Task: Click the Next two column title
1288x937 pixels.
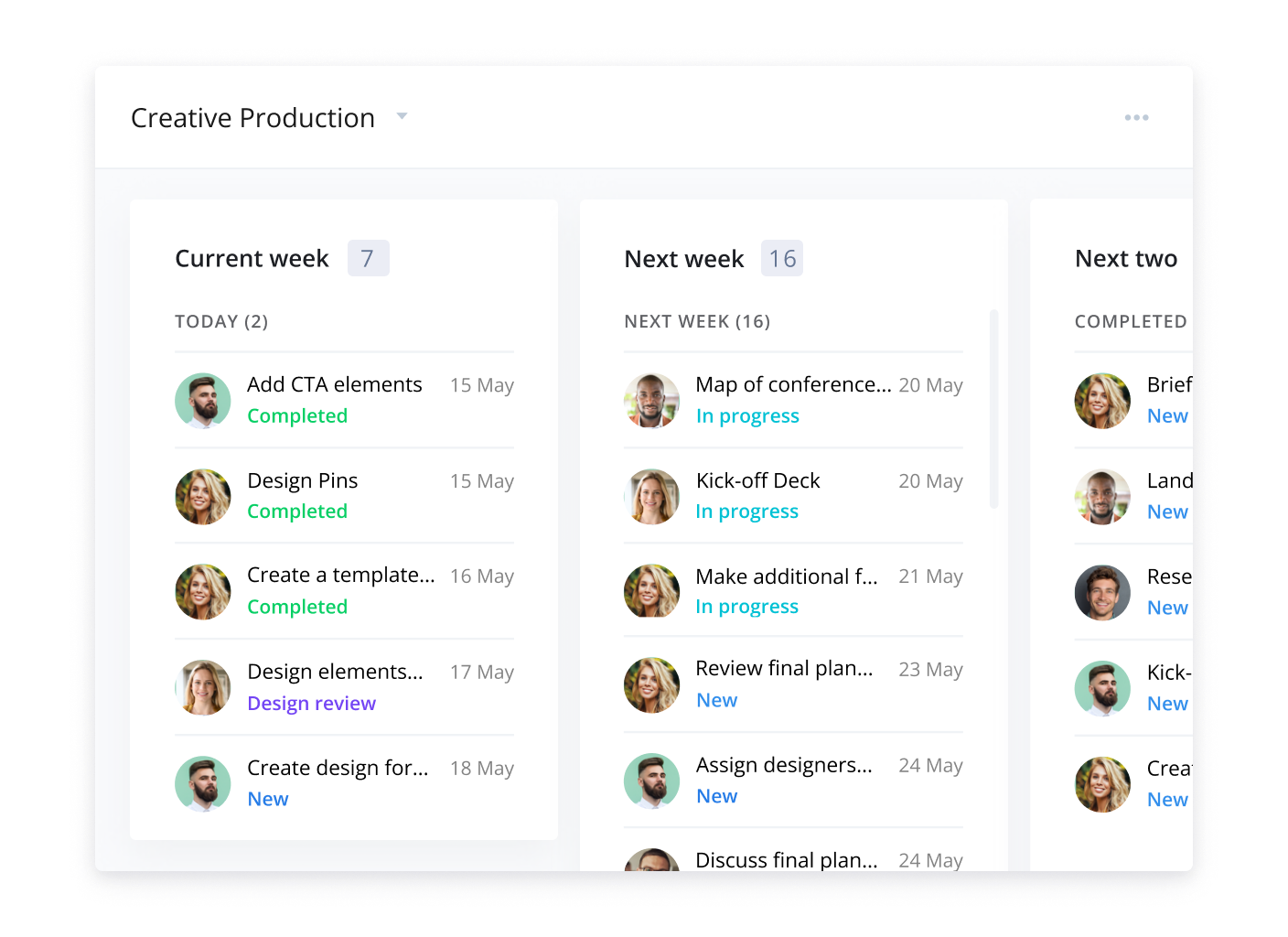Action: (x=1126, y=259)
